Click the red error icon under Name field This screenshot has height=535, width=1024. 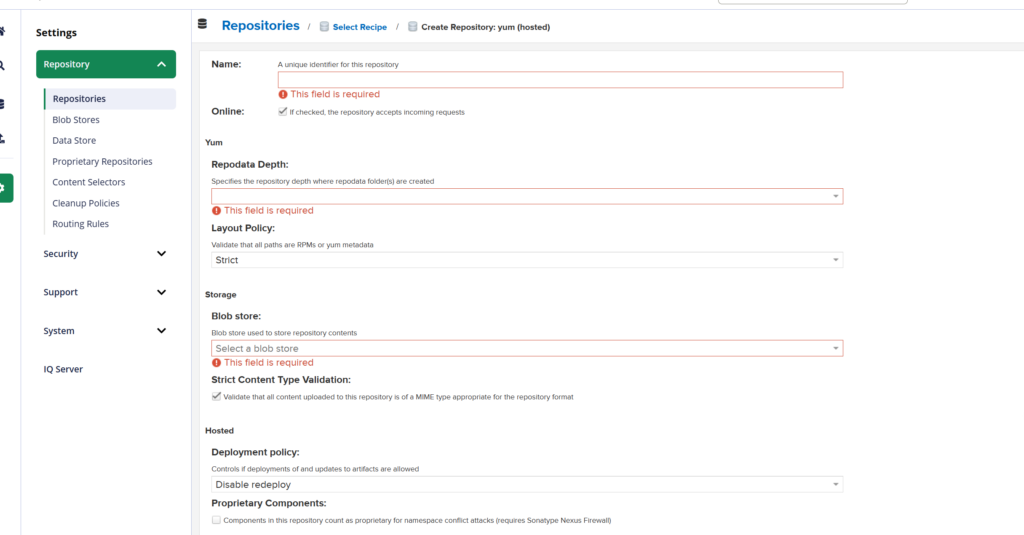[x=283, y=94]
